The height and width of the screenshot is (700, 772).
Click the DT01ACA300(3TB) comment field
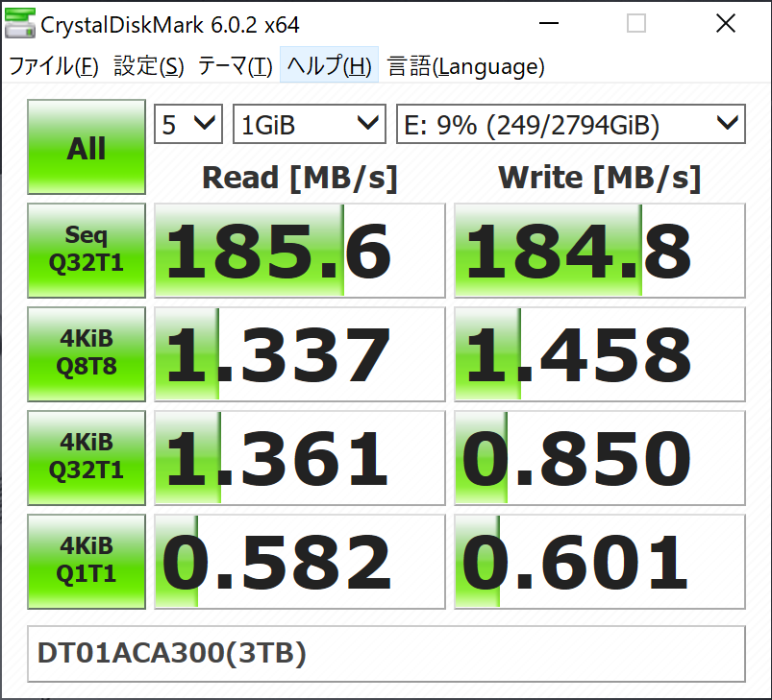386,654
